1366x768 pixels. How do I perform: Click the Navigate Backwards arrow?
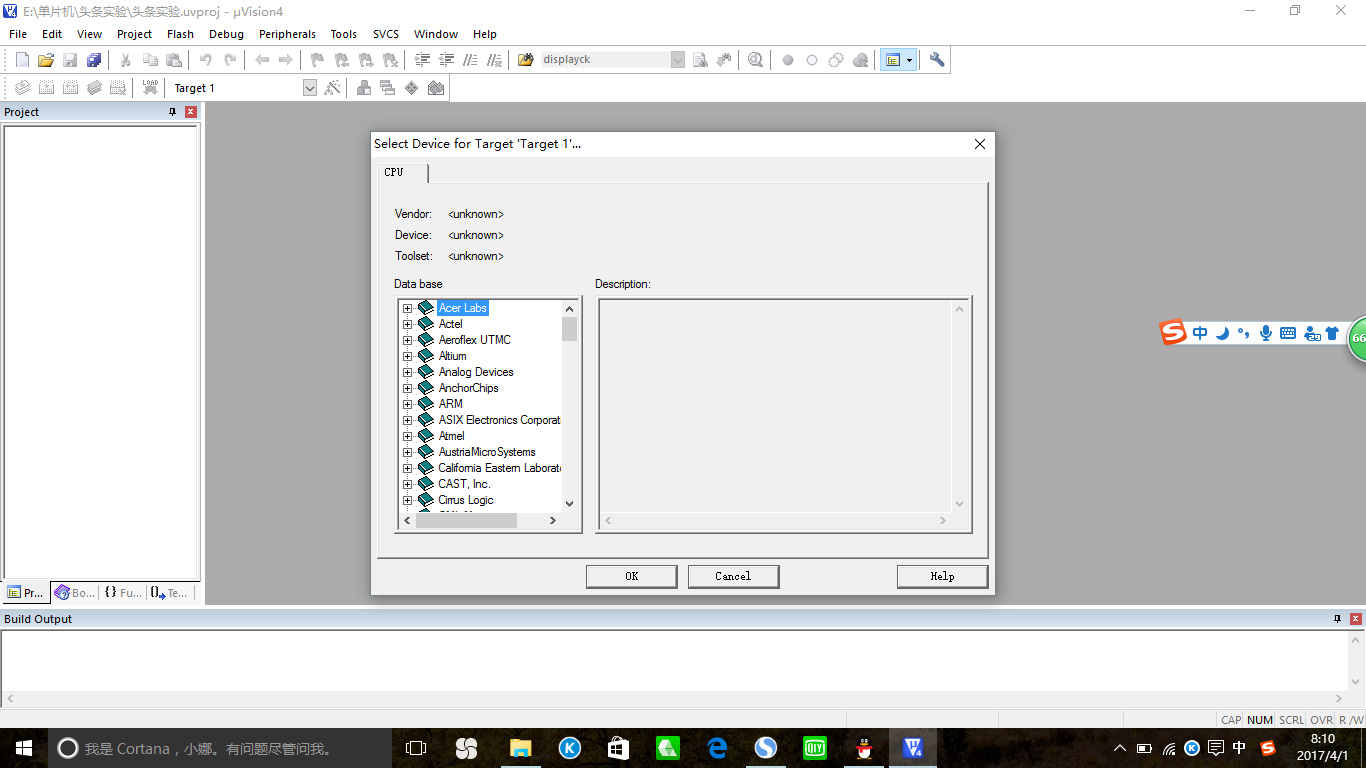click(262, 60)
